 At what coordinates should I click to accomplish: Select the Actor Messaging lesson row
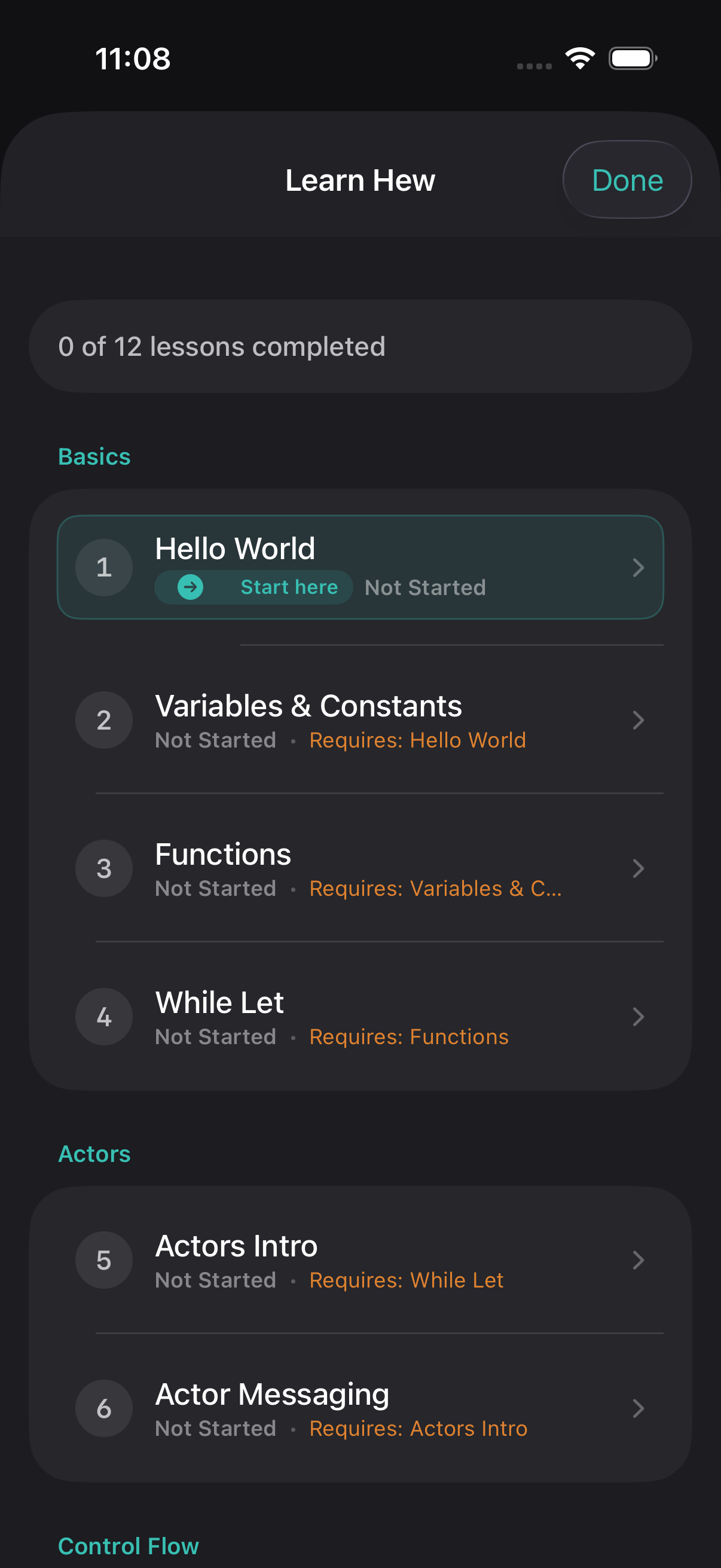(360, 1408)
